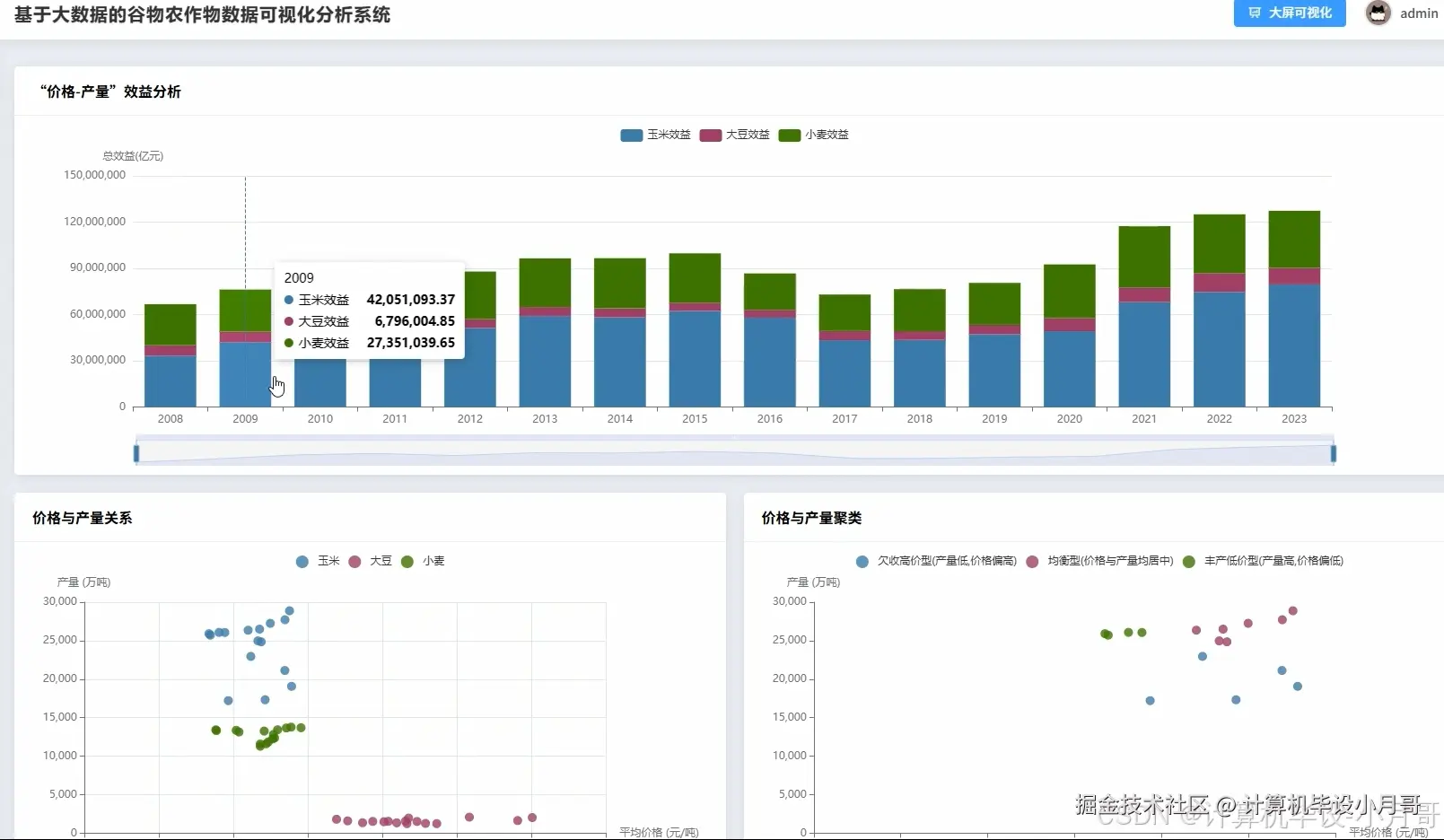Toggle 小麦 legend in the 价格与产量关系 chart
The image size is (1444, 840).
pyautogui.click(x=423, y=561)
